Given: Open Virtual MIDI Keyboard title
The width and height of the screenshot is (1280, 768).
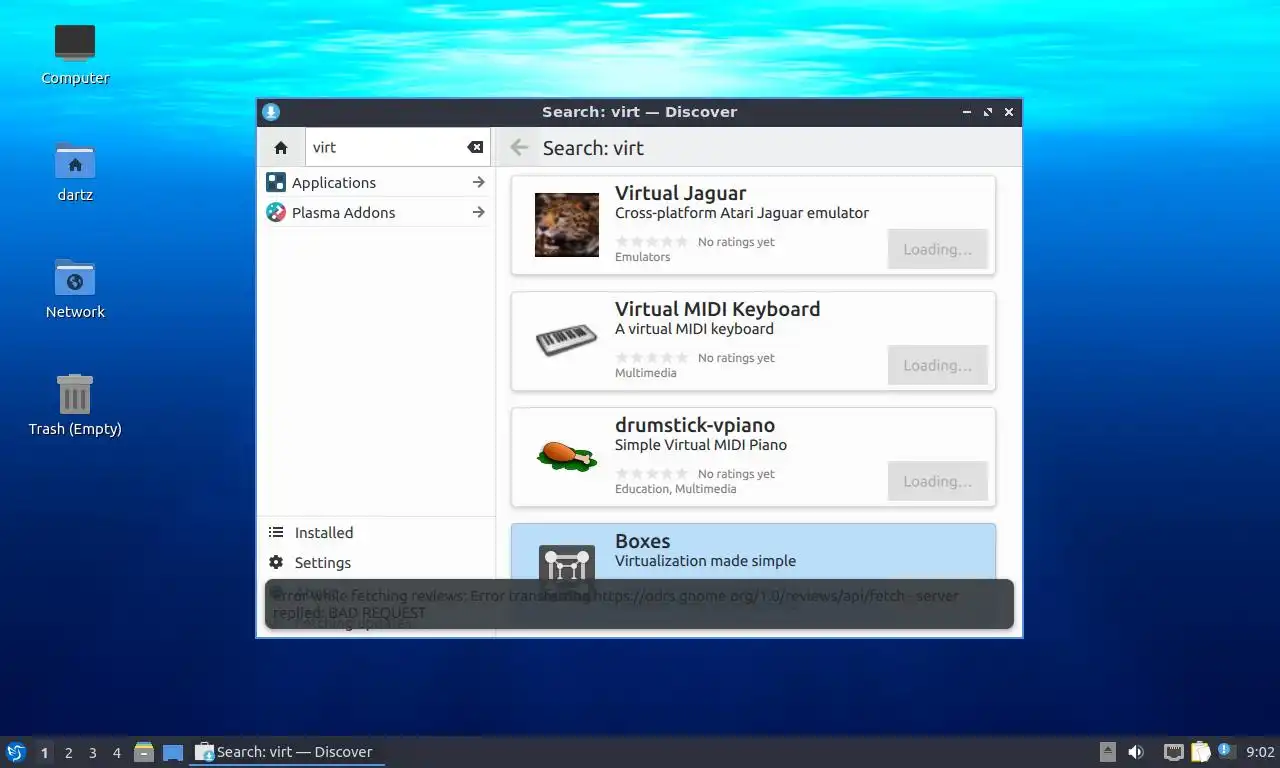Looking at the screenshot, I should 717,309.
